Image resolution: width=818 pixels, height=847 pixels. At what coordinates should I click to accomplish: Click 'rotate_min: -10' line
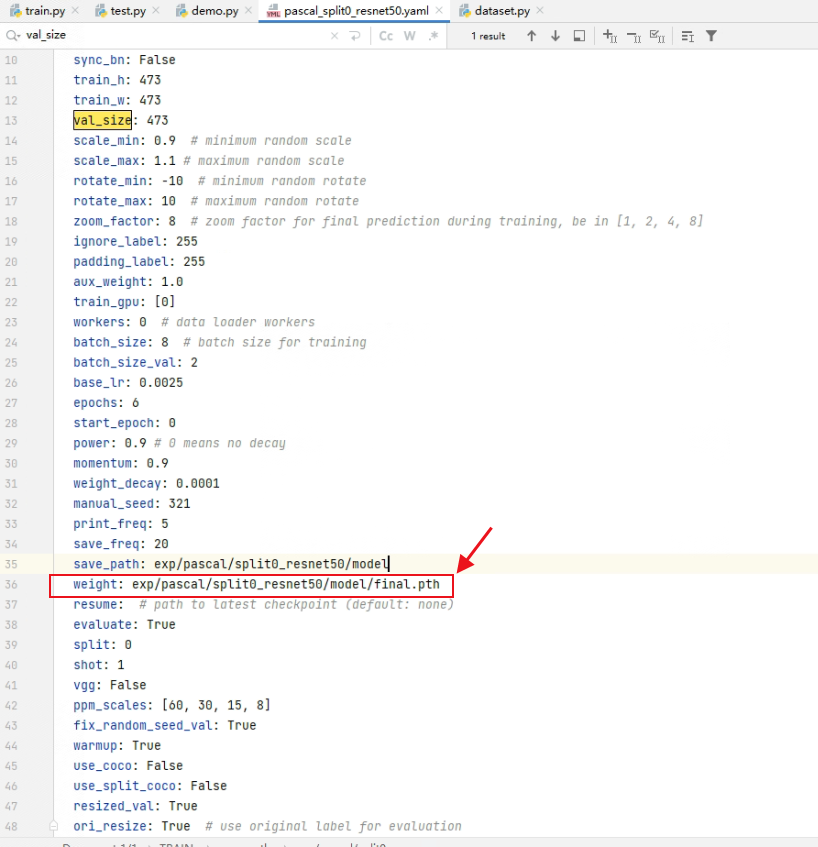coord(128,181)
